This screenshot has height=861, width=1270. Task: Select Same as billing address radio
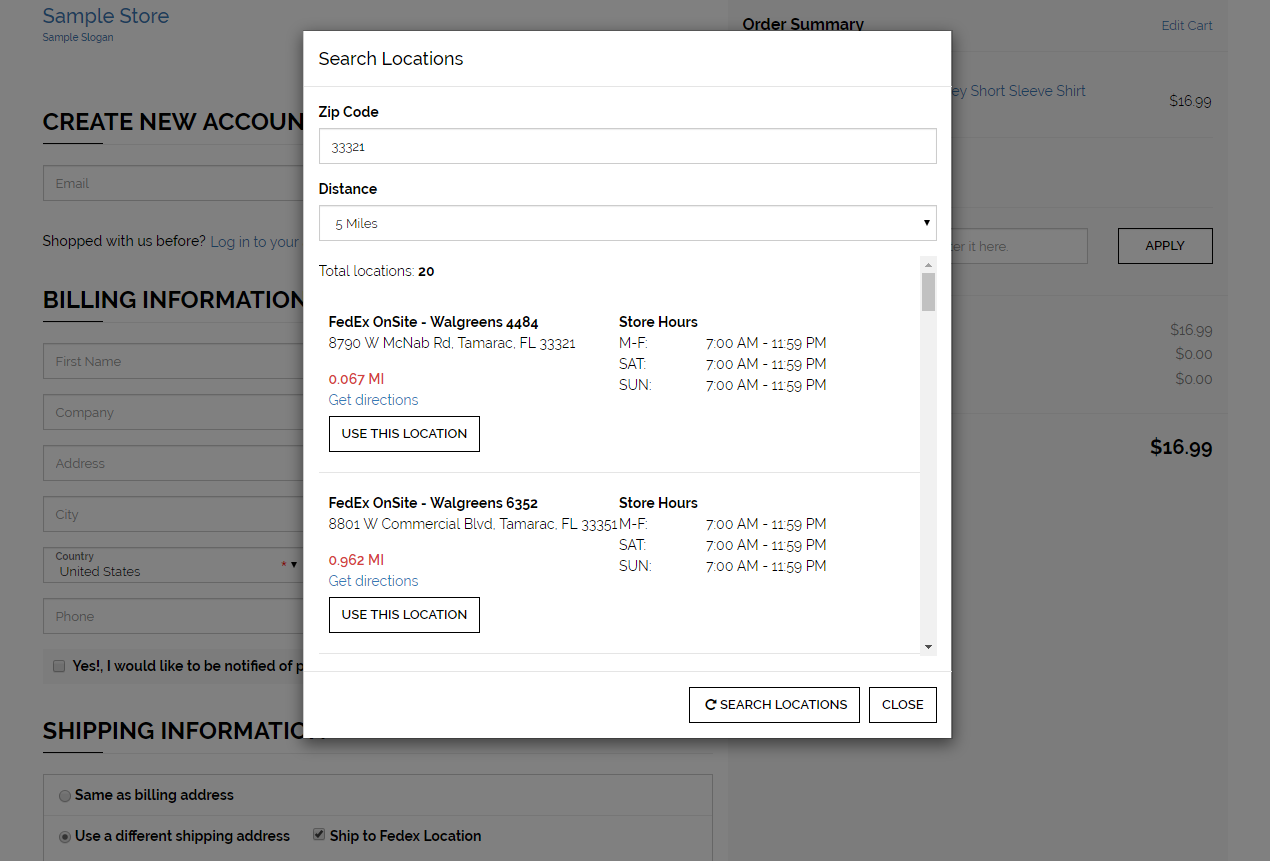pyautogui.click(x=65, y=796)
